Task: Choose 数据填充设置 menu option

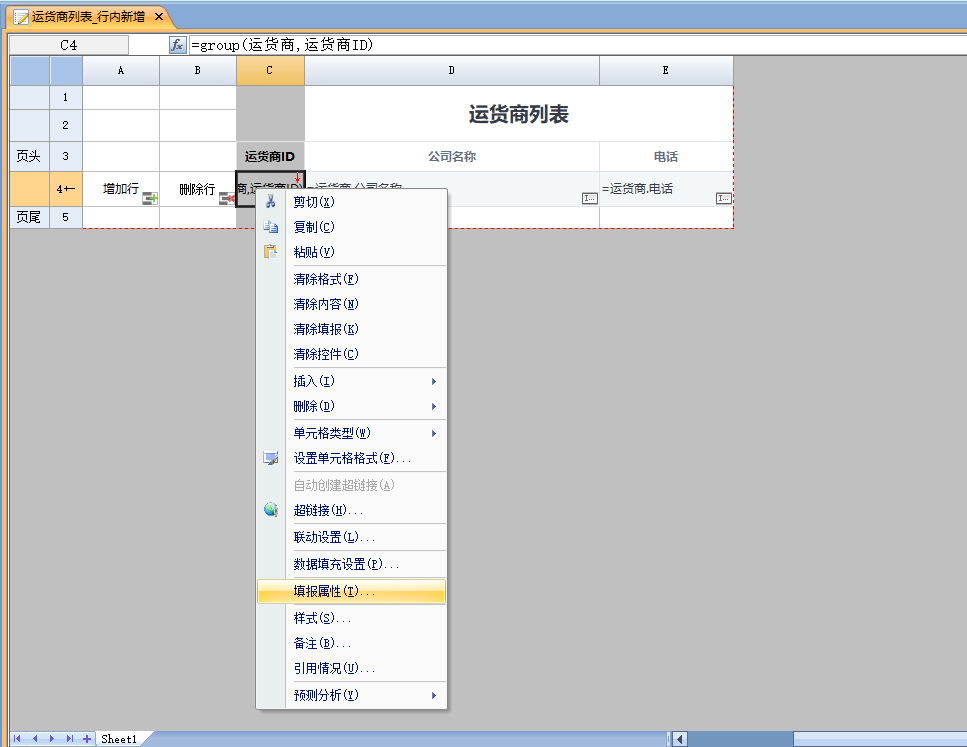Action: point(345,564)
